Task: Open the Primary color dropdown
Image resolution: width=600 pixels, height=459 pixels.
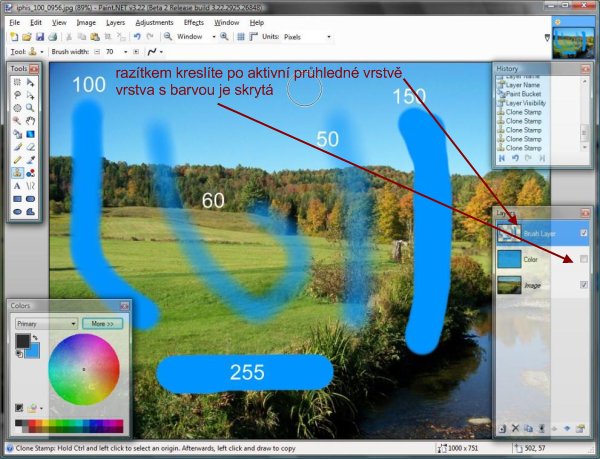Action: pyautogui.click(x=46, y=324)
